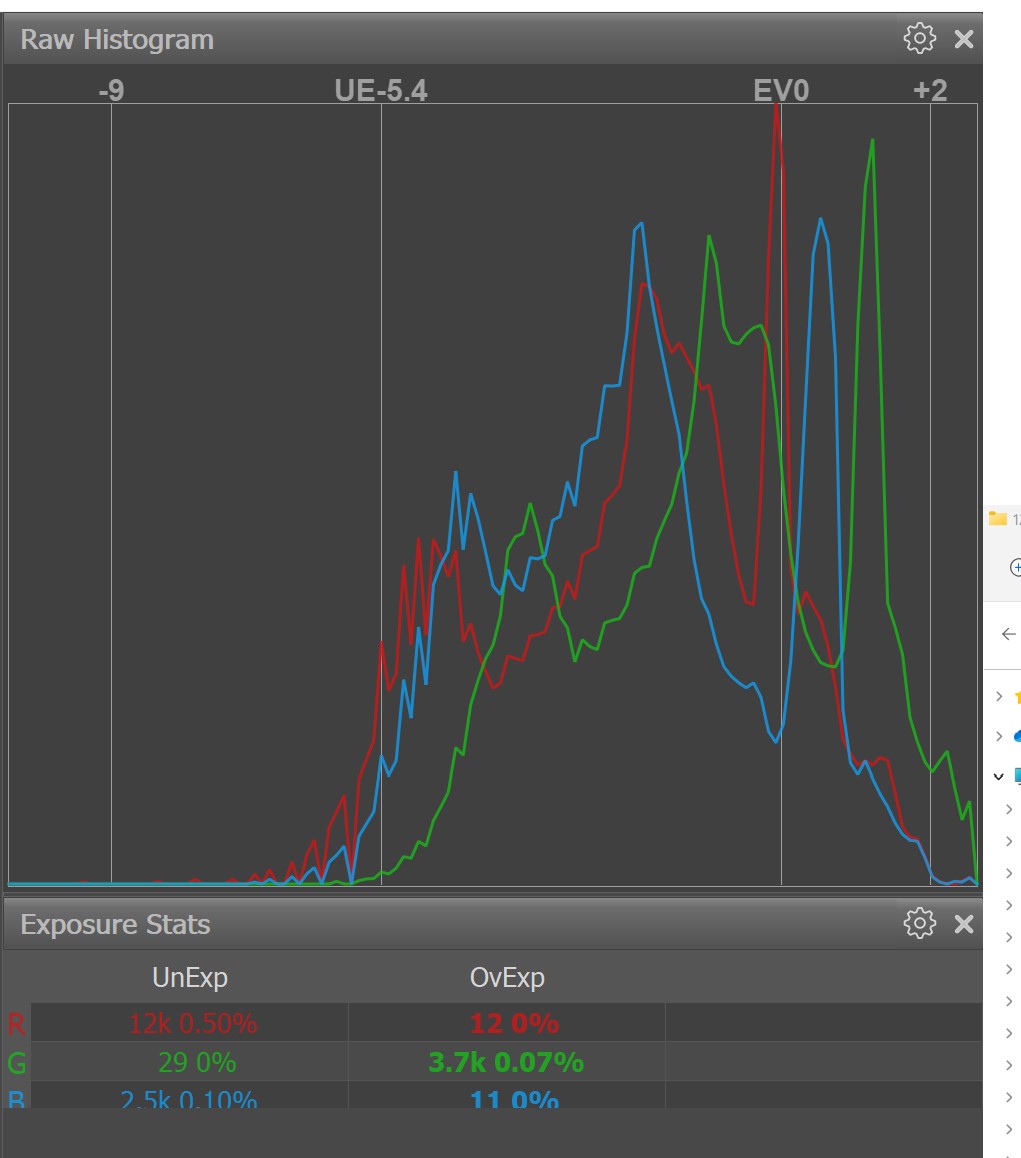Expand the OneDrive cloud item's chevron
The image size is (1021, 1158).
pos(999,736)
